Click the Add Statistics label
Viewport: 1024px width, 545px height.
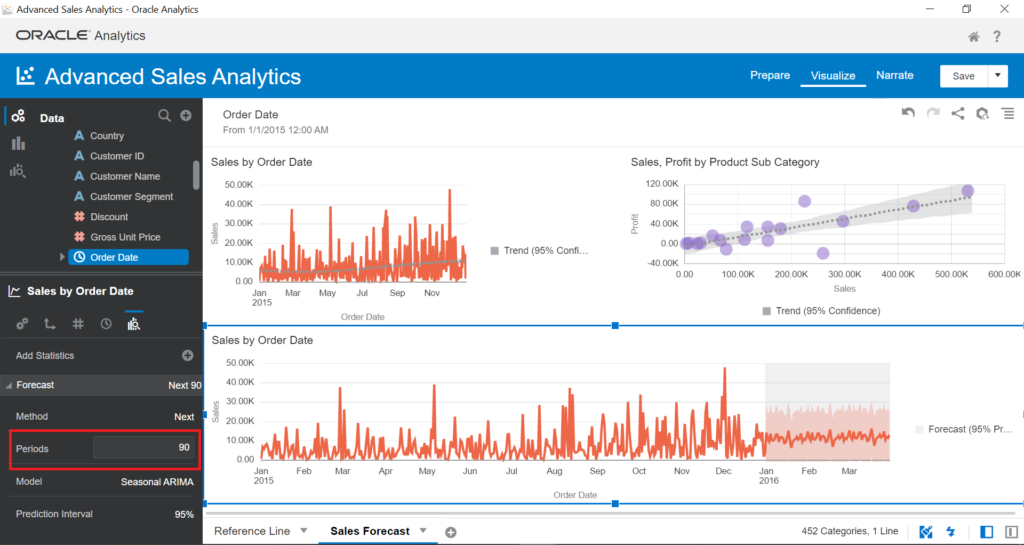(44, 356)
